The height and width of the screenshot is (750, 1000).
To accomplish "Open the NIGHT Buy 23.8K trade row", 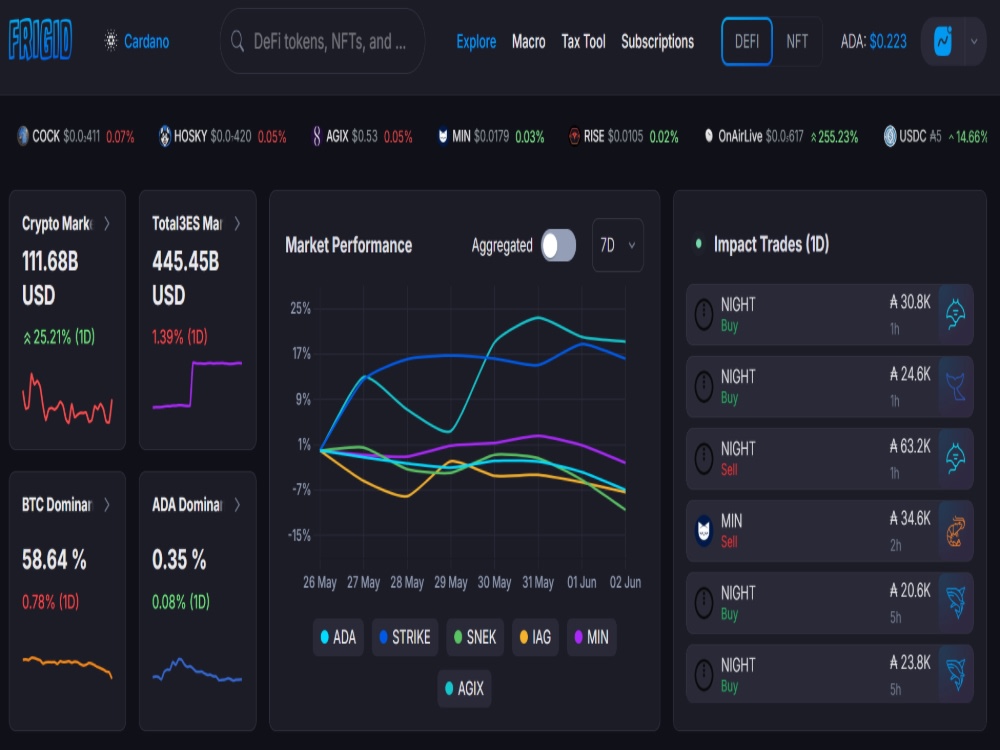I will [x=830, y=674].
